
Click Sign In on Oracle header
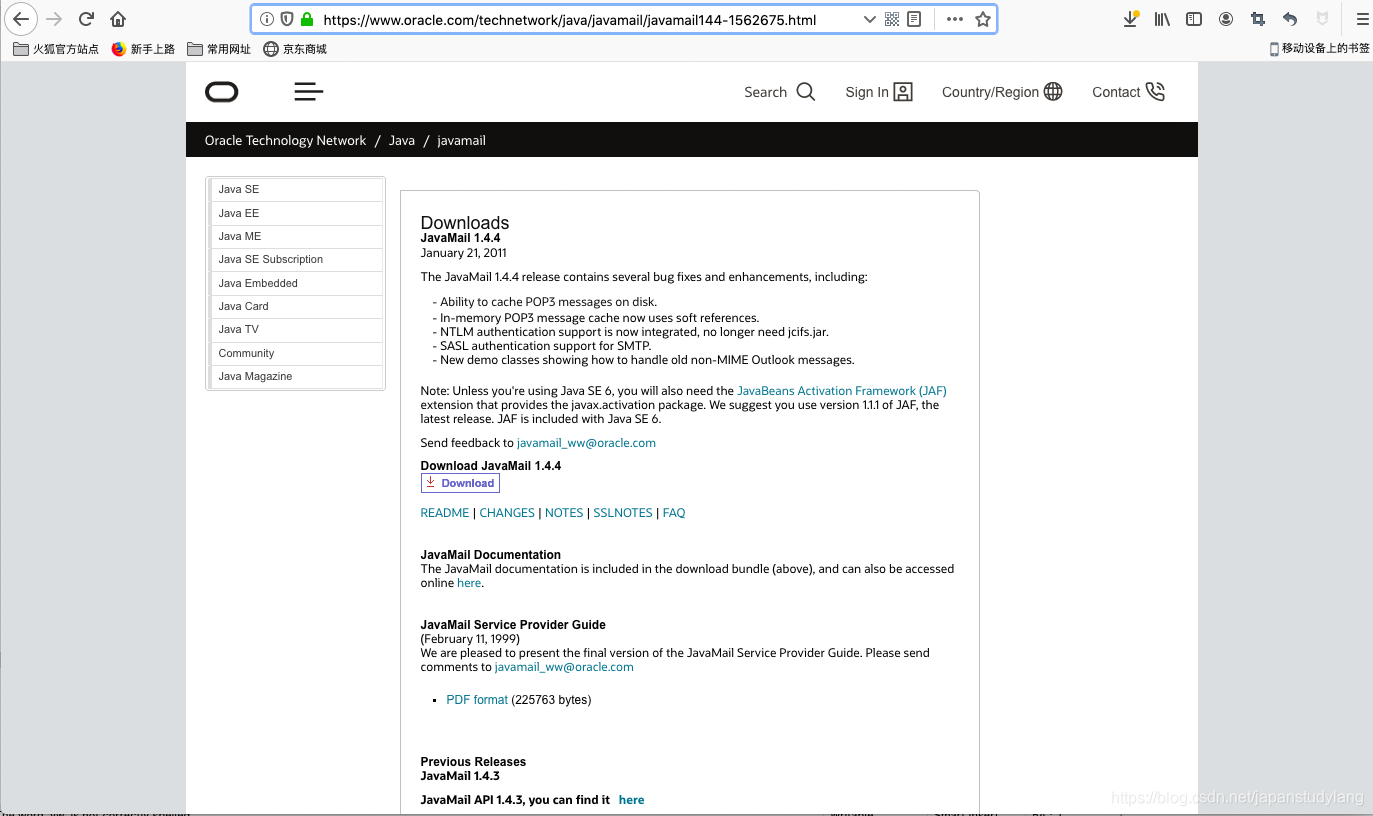point(879,92)
